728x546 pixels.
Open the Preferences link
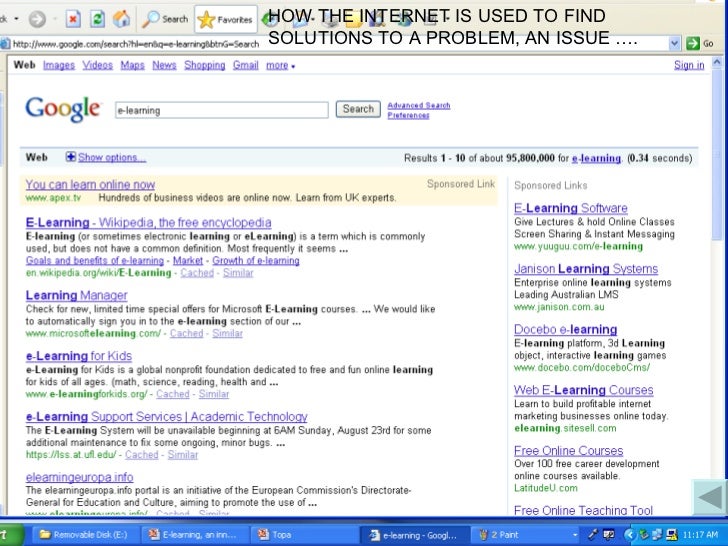pos(408,115)
